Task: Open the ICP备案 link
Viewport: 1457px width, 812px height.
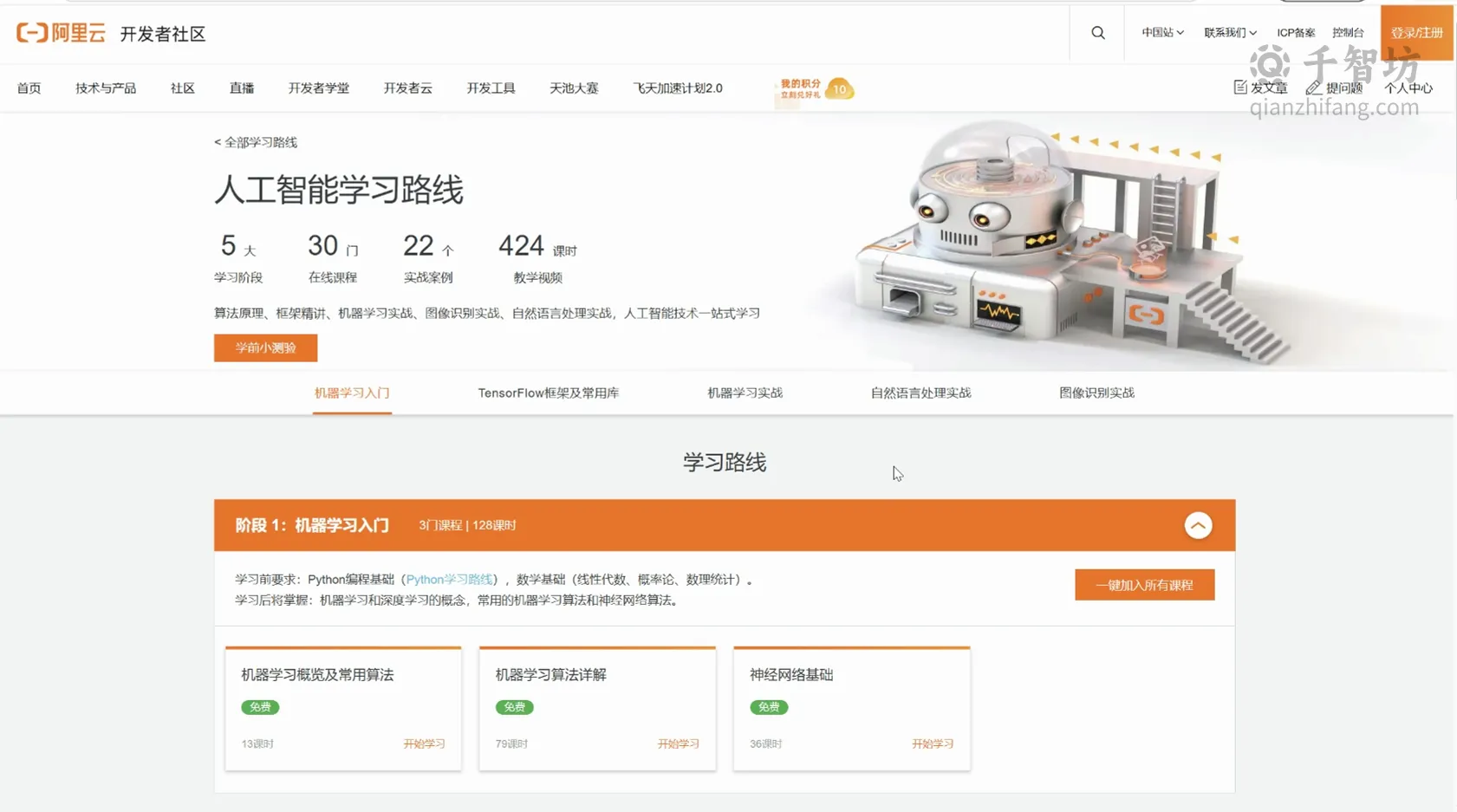Action: coord(1296,33)
